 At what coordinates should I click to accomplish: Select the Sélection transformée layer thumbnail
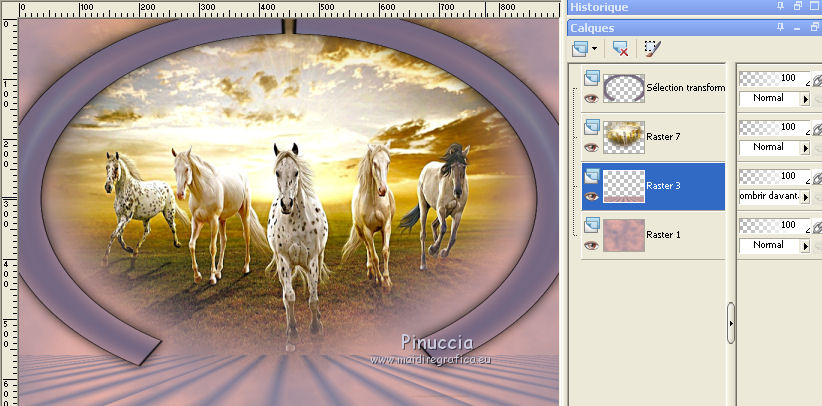coord(624,88)
